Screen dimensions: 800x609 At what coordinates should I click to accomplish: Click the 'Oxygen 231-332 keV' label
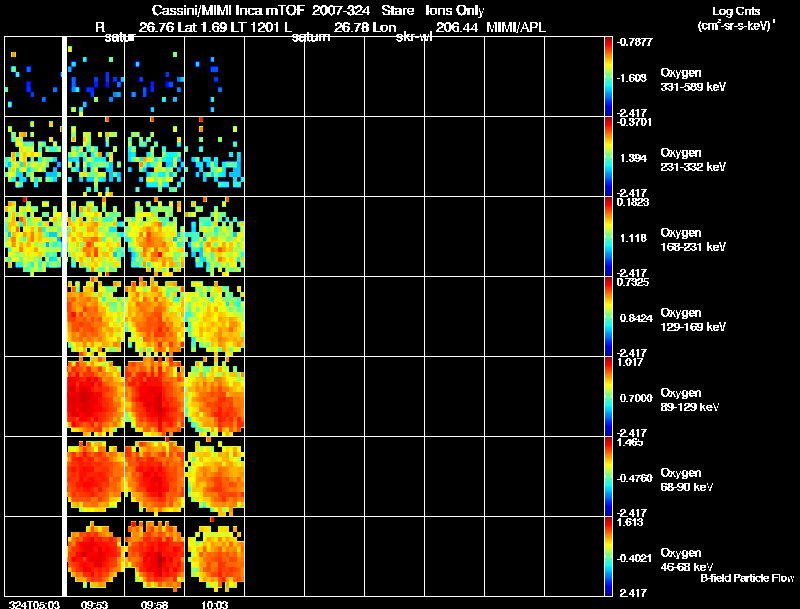(693, 160)
